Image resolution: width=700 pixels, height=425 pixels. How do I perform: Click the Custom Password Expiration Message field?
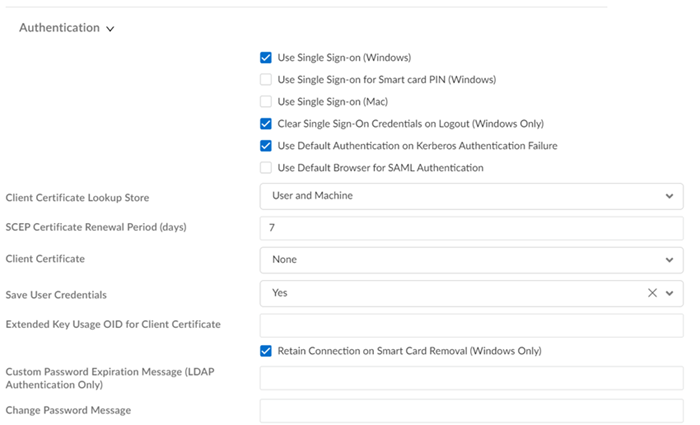pos(471,378)
